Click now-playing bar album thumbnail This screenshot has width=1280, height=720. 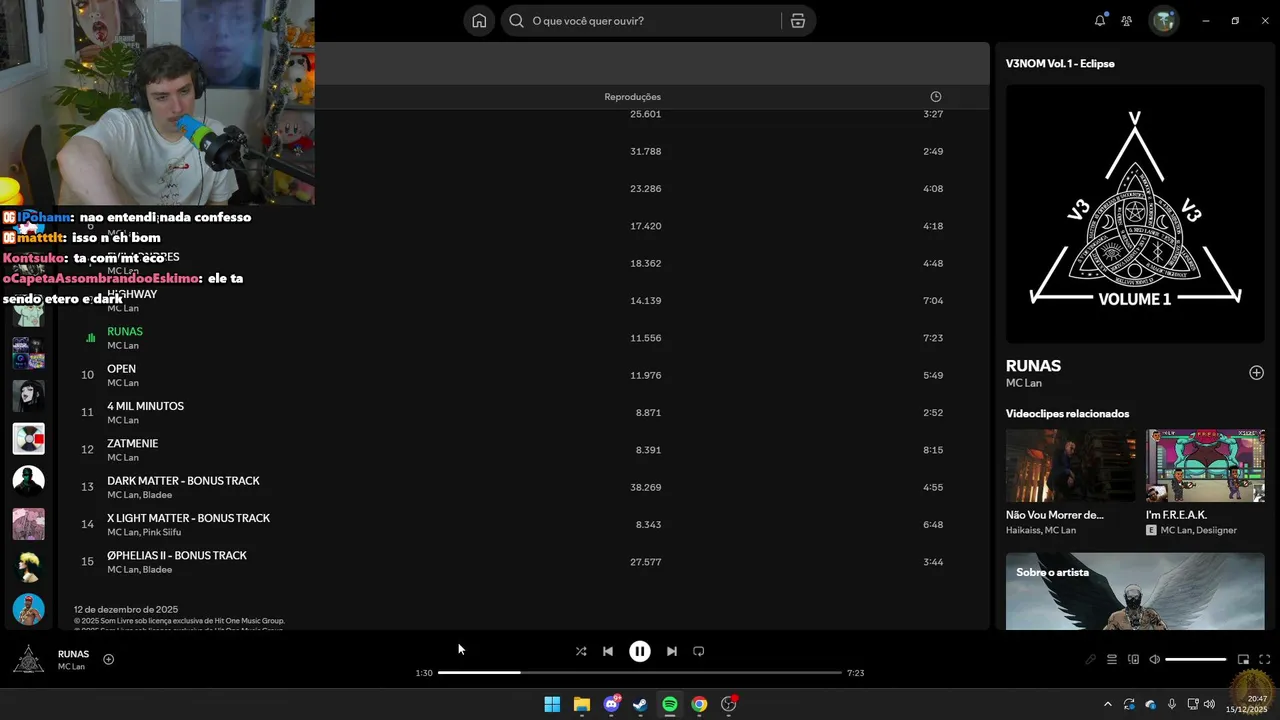pos(28,659)
